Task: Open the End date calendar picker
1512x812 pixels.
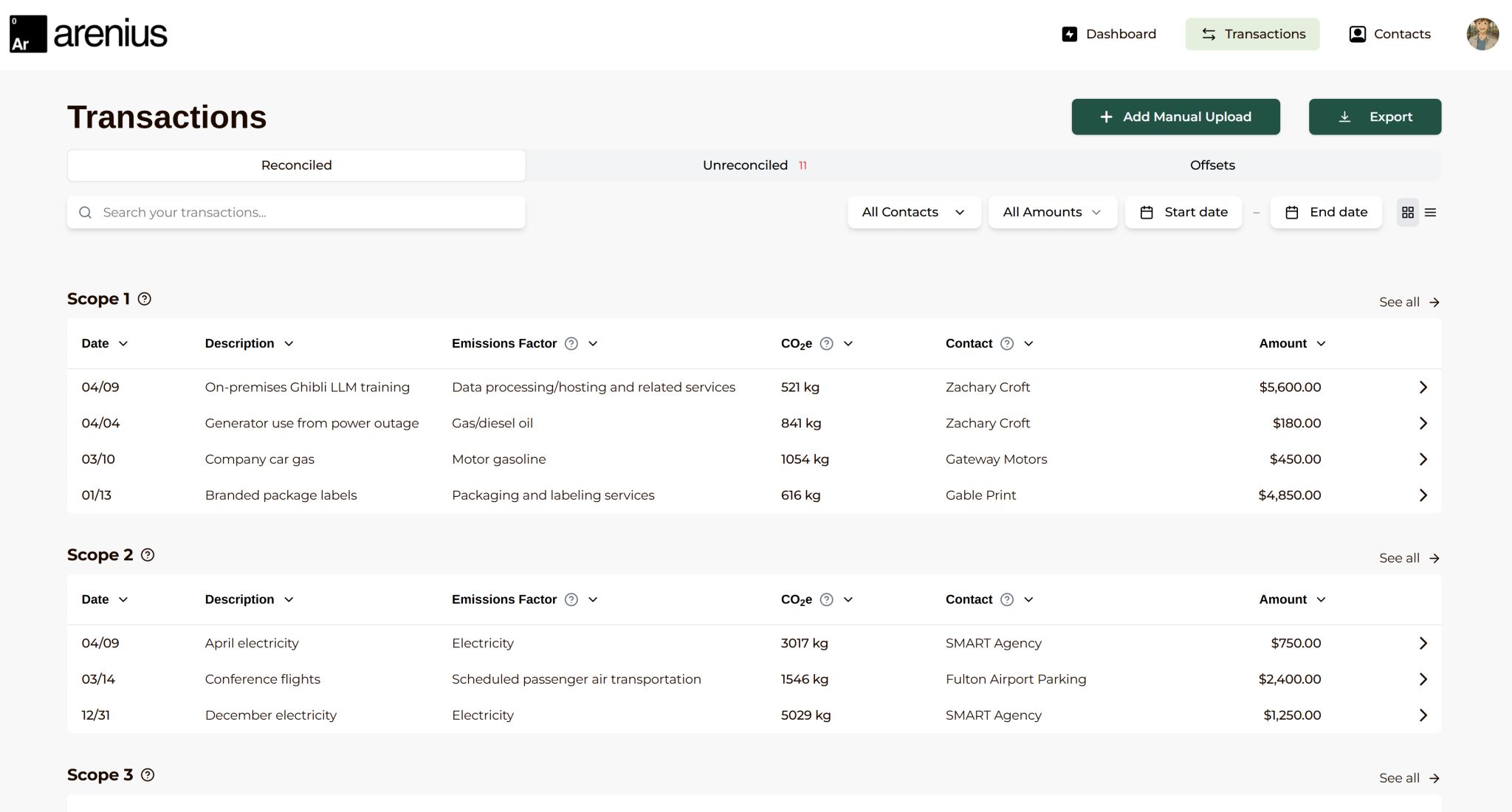Action: pyautogui.click(x=1326, y=212)
